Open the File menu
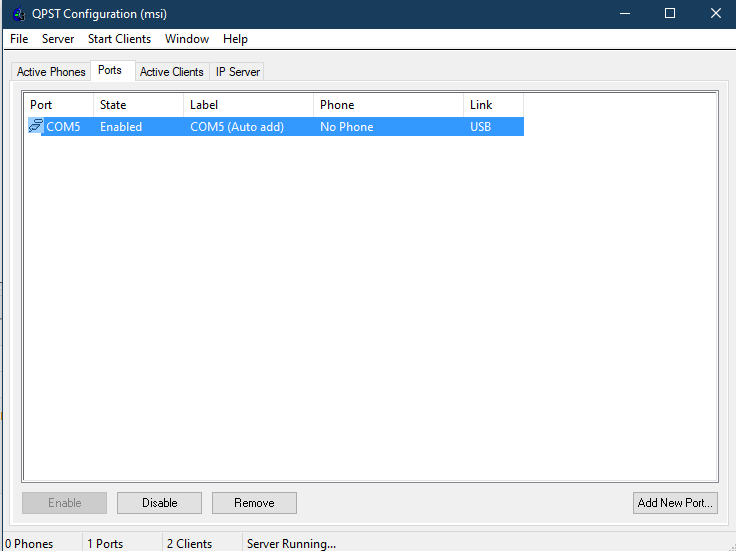The height and width of the screenshot is (551, 736). (19, 39)
